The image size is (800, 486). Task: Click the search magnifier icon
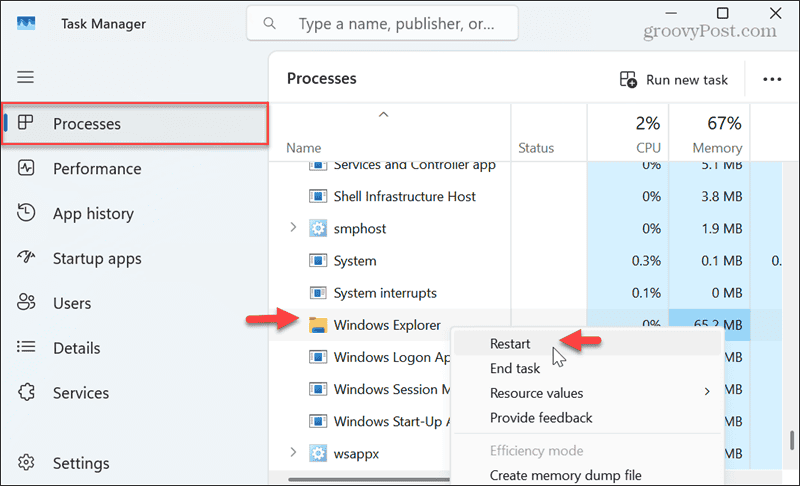click(269, 23)
